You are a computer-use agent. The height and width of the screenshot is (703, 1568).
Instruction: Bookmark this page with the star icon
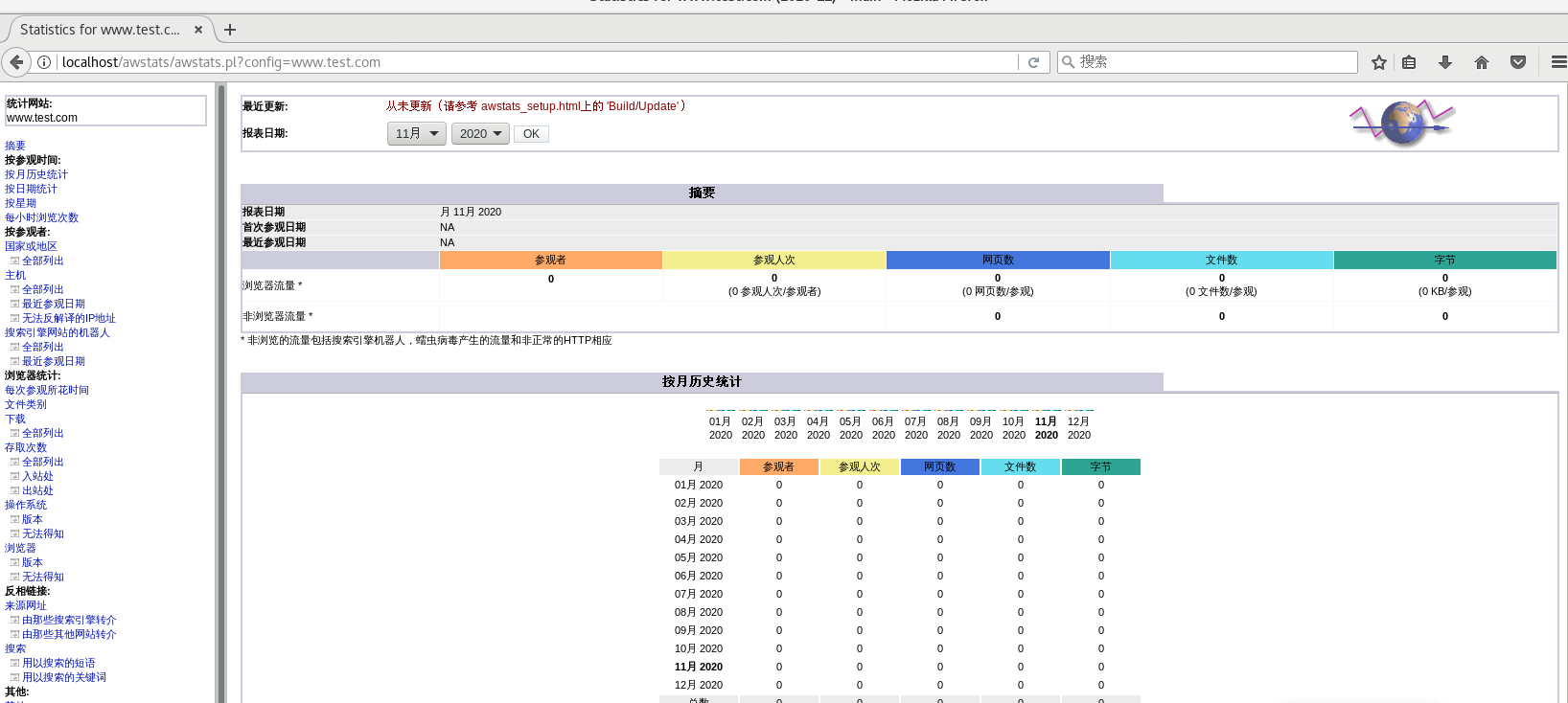1379,62
